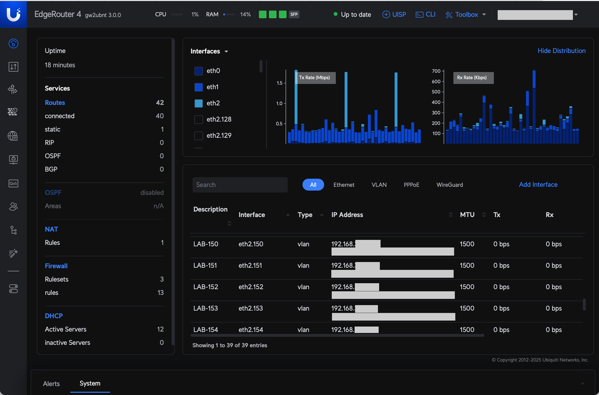Click the CLI terminal icon
The height and width of the screenshot is (395, 599).
419,15
